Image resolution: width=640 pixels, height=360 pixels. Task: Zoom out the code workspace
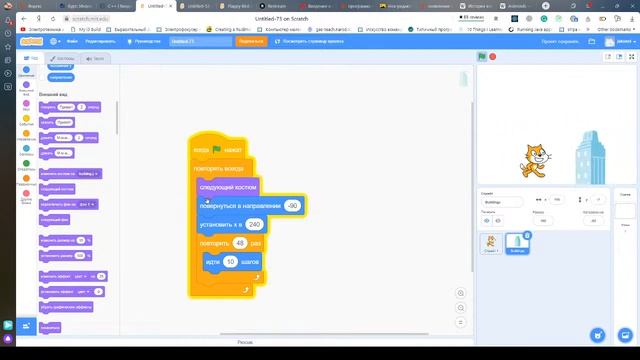(x=460, y=308)
